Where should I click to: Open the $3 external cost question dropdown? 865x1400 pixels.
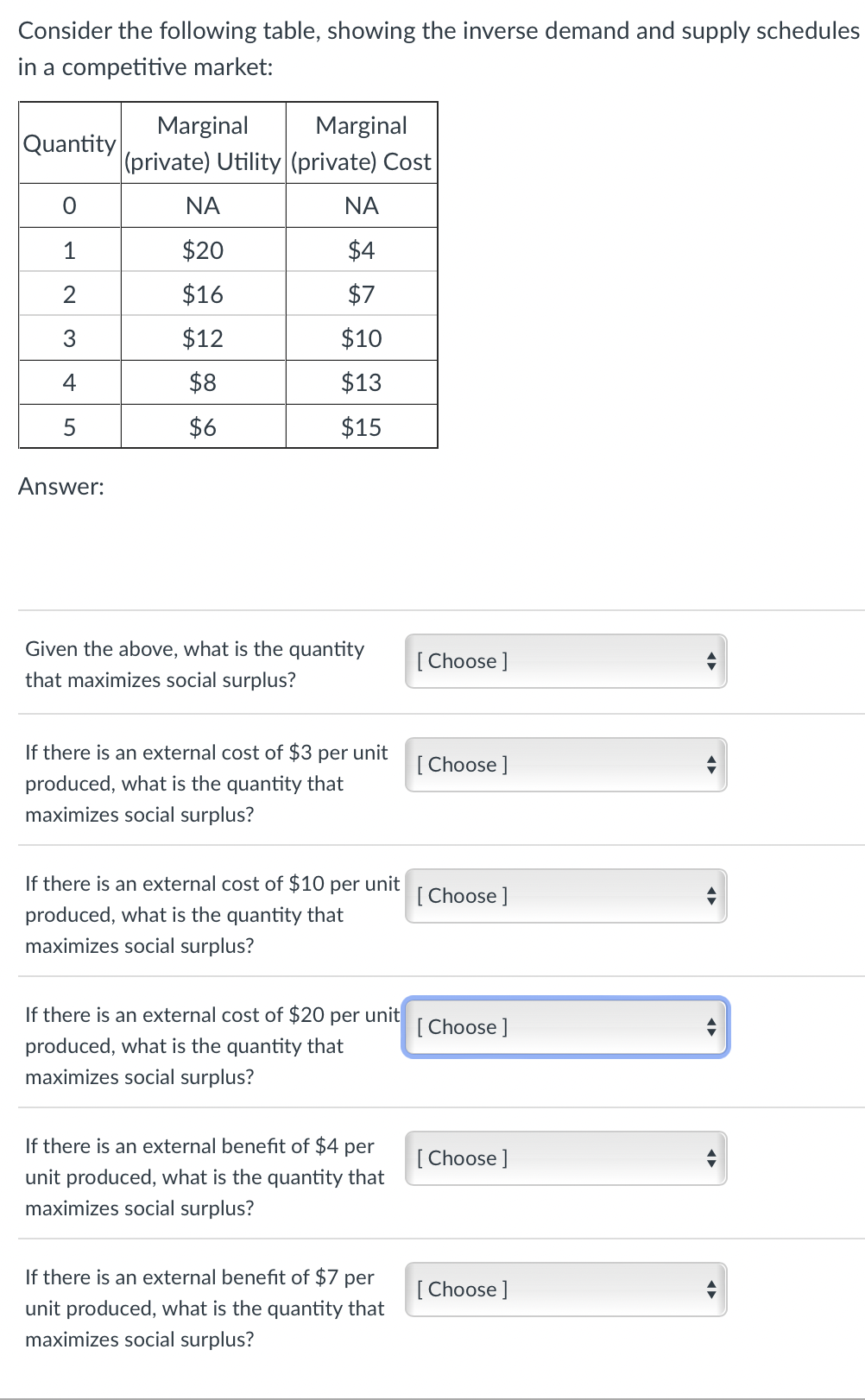point(565,765)
